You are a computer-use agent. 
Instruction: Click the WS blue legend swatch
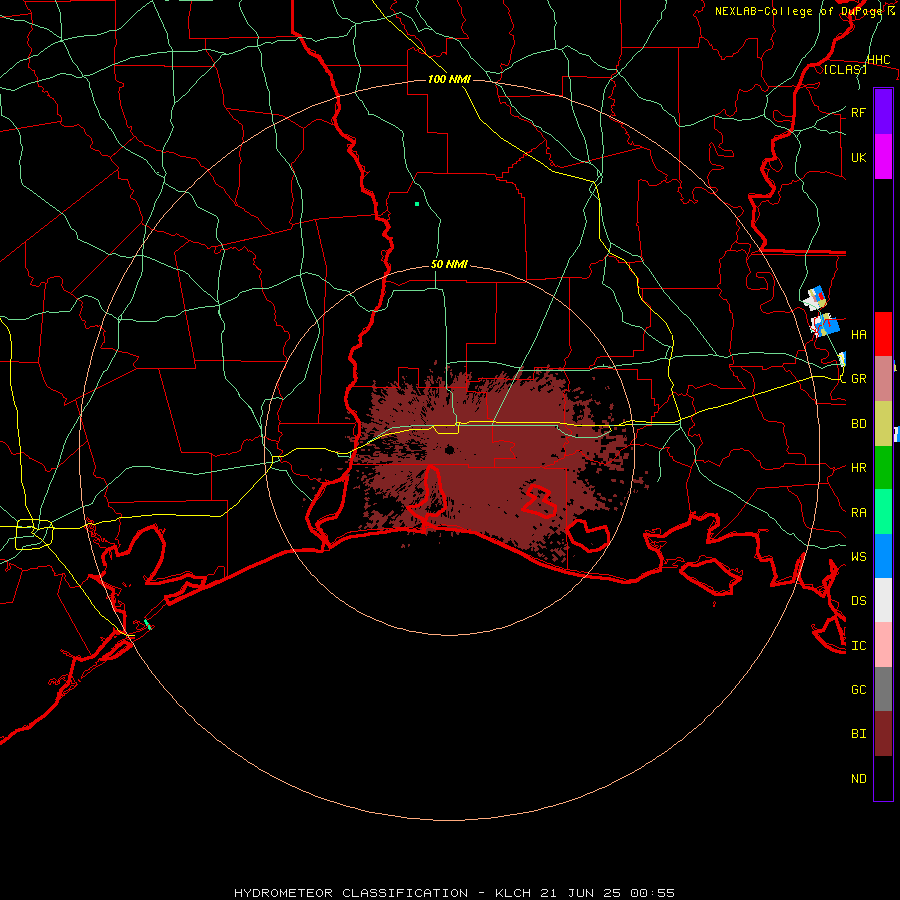coord(883,556)
